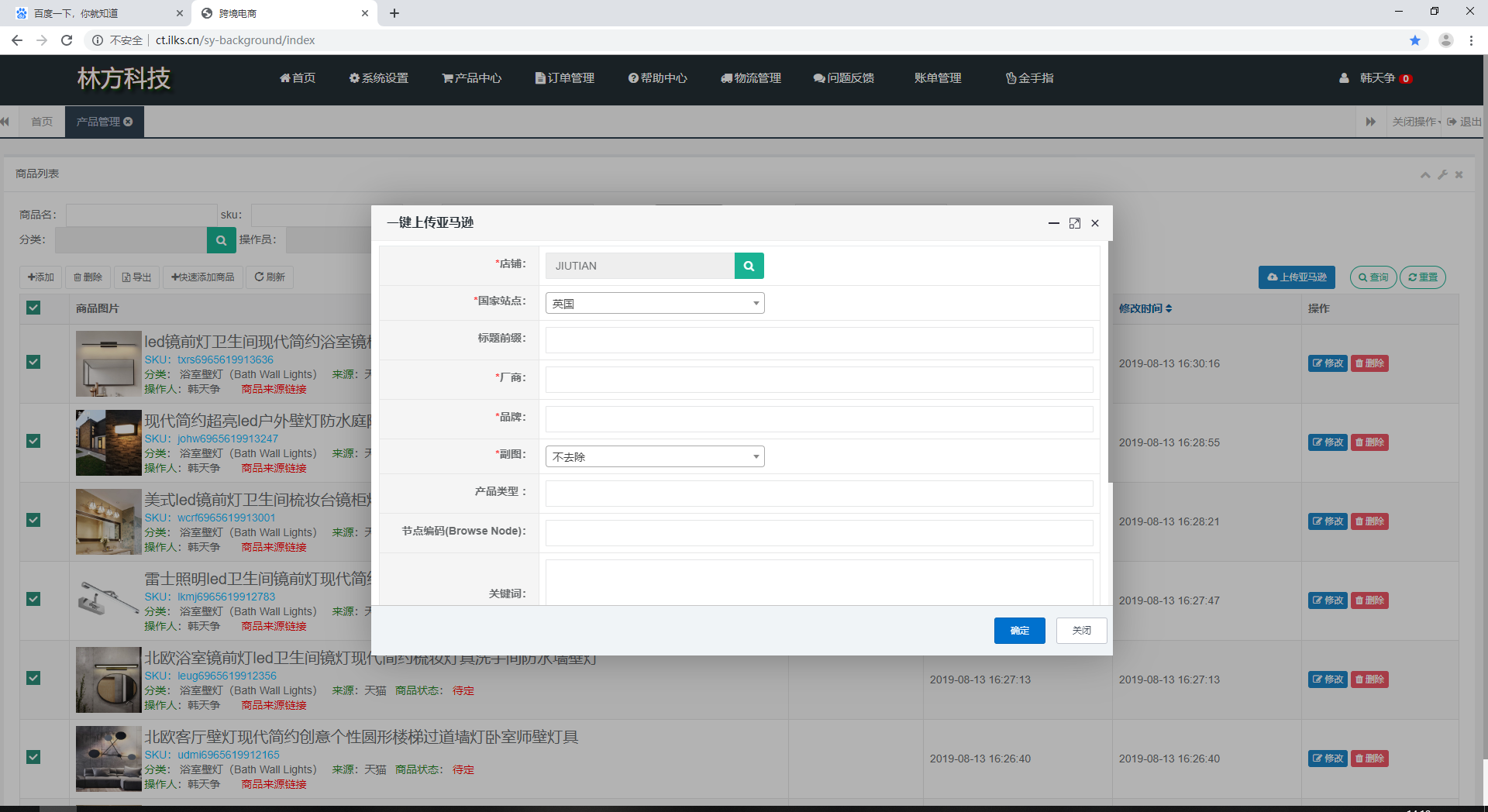
Task: Open the 系统设置 menu
Action: [379, 78]
